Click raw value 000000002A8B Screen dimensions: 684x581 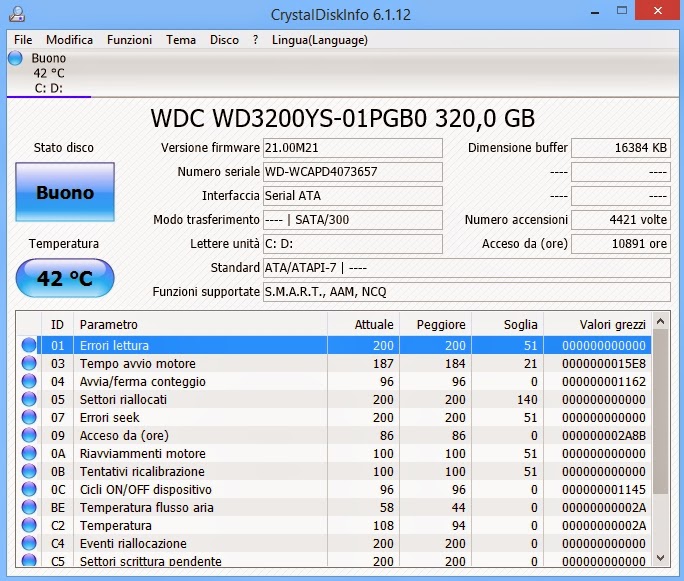[604, 435]
